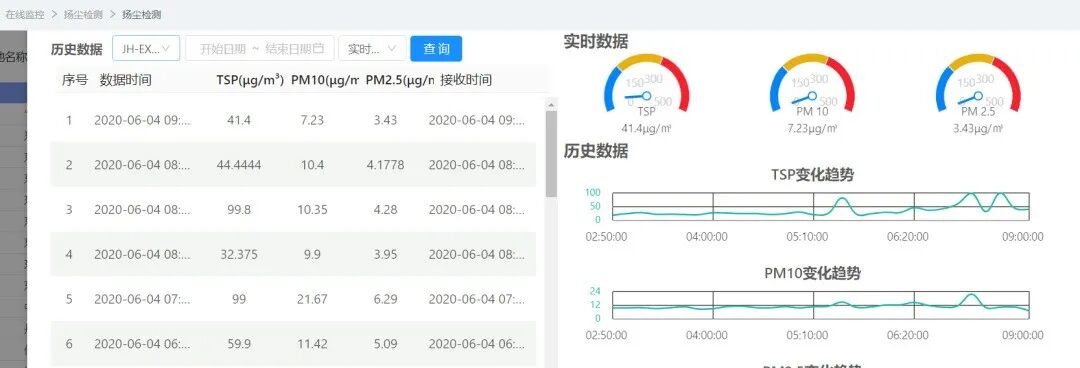This screenshot has width=1080, height=368.
Task: Click the 接收时间 column header
Action: point(466,80)
